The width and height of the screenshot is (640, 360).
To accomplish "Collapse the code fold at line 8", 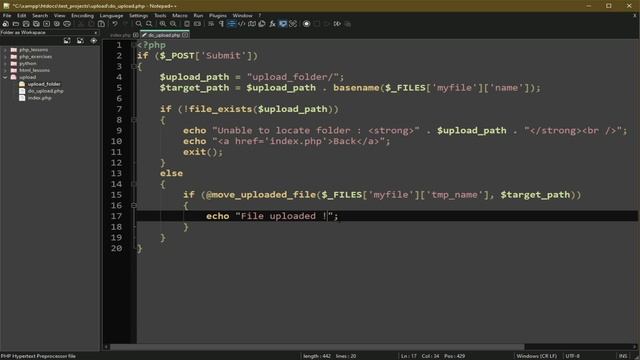I will 133,120.
